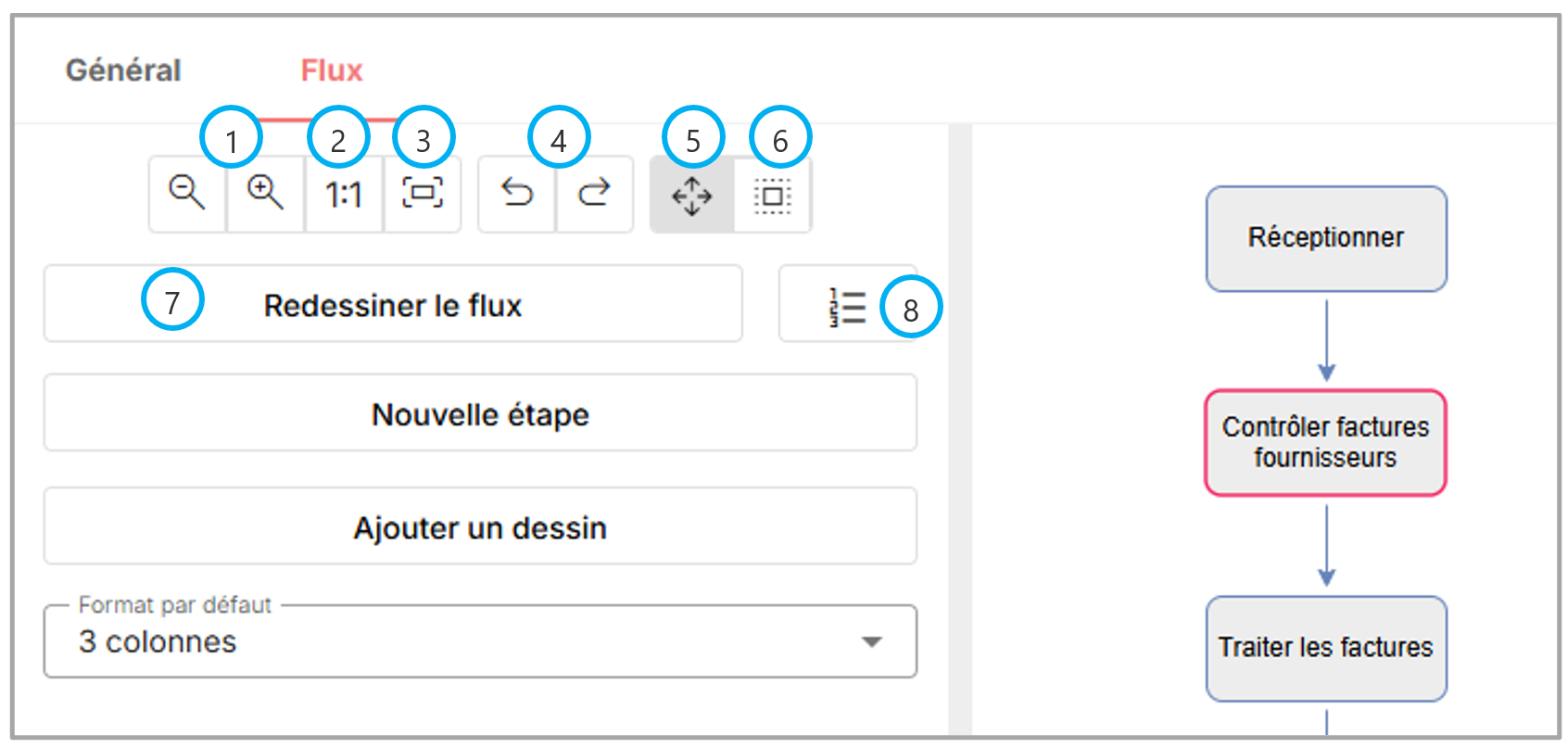Reset zoom to 1:1 scale
The height and width of the screenshot is (748, 1568).
tap(343, 195)
